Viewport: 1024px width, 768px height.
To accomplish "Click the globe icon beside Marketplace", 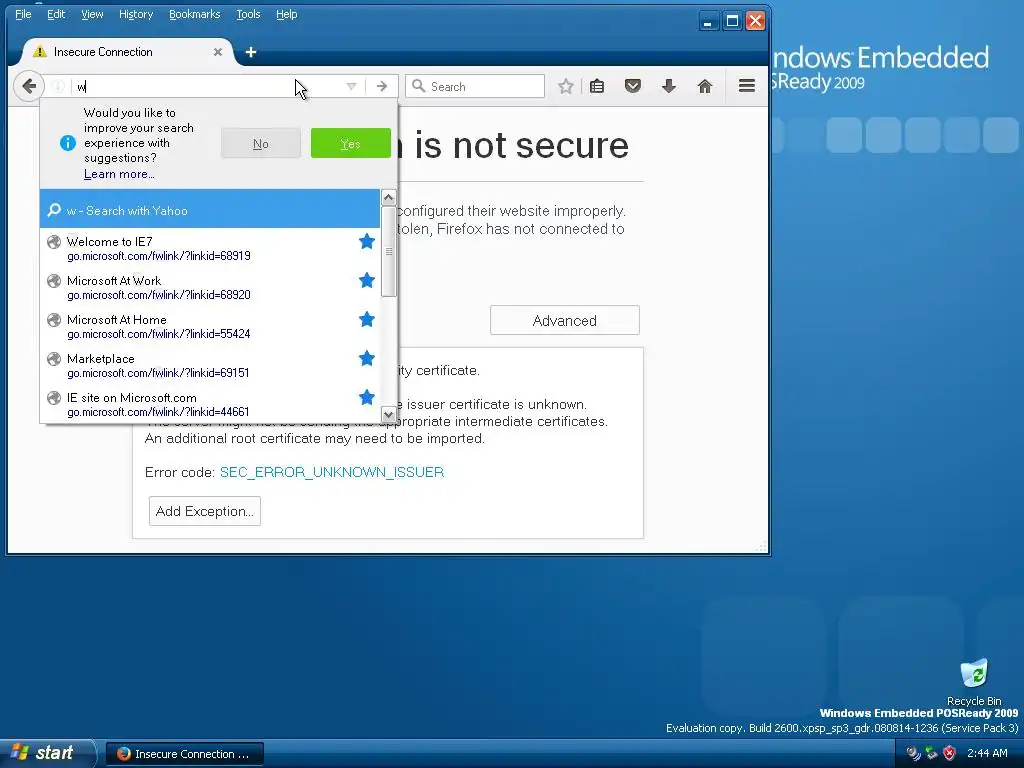I will (x=54, y=359).
